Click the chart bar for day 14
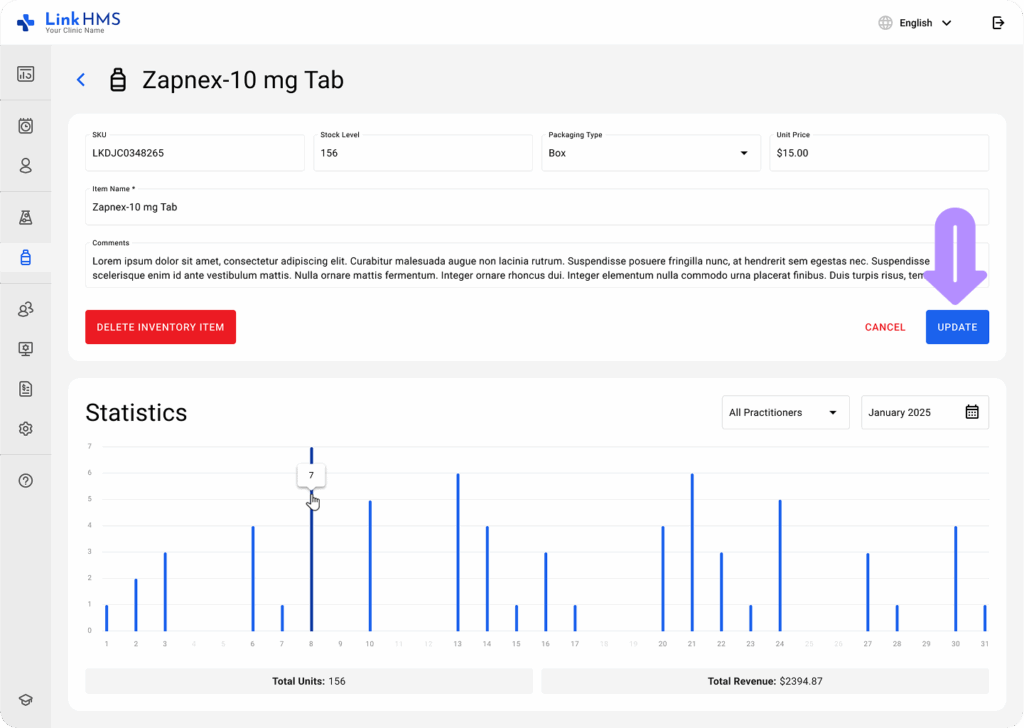This screenshot has height=728, width=1024. coord(487,578)
